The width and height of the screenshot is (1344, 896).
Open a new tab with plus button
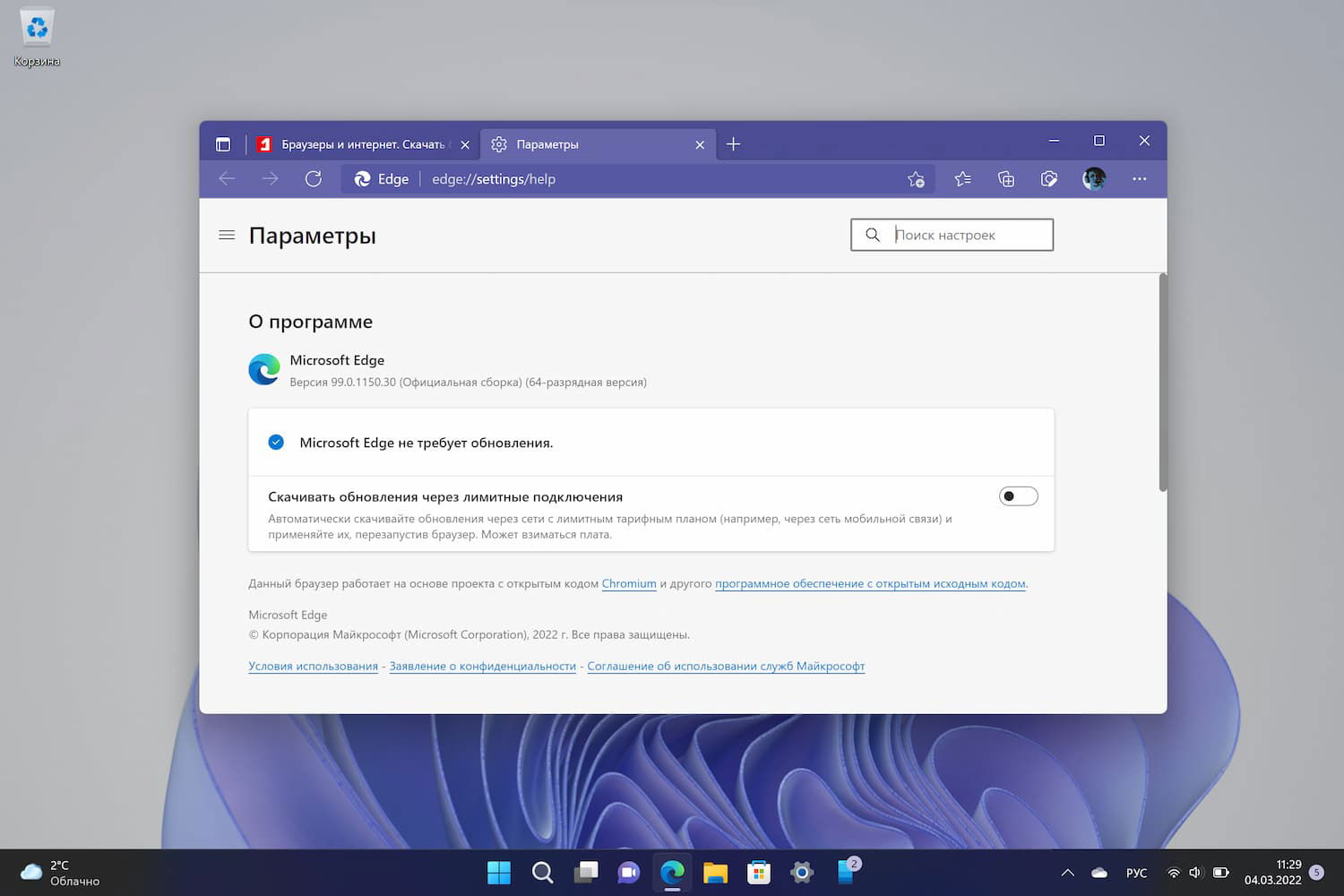pyautogui.click(x=733, y=144)
